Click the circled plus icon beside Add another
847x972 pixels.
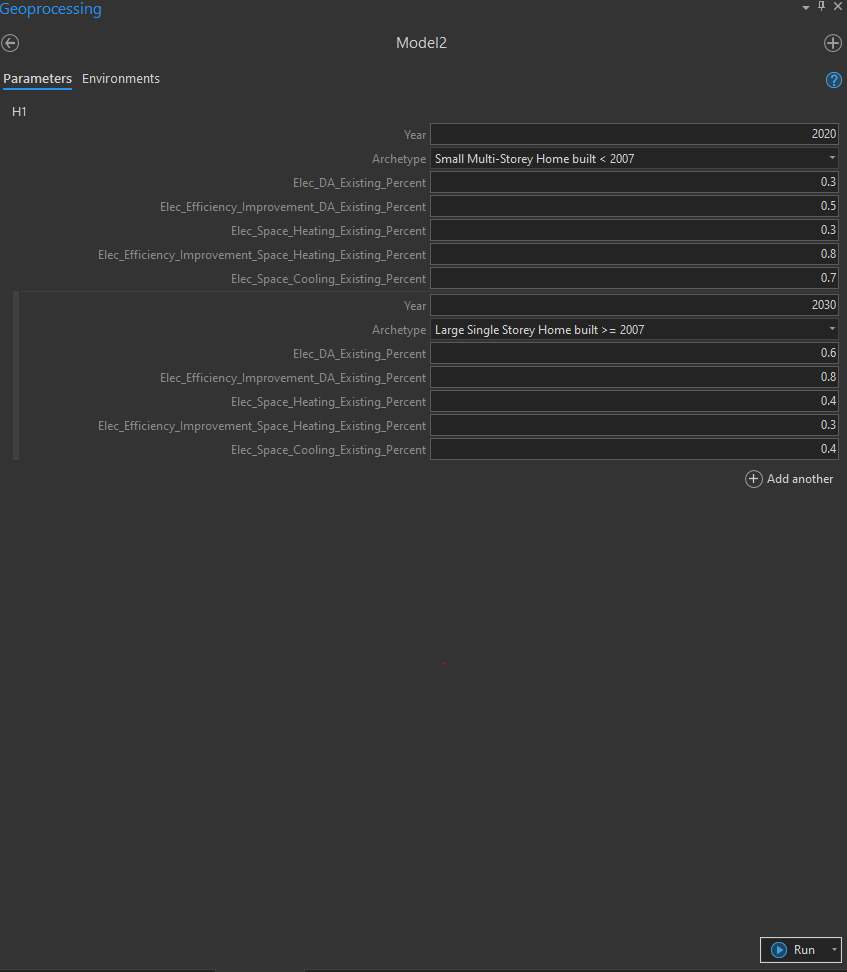(753, 479)
